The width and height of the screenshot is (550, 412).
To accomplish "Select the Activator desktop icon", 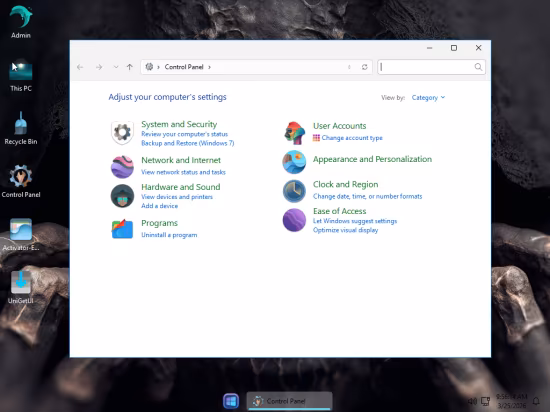I will 21,234.
